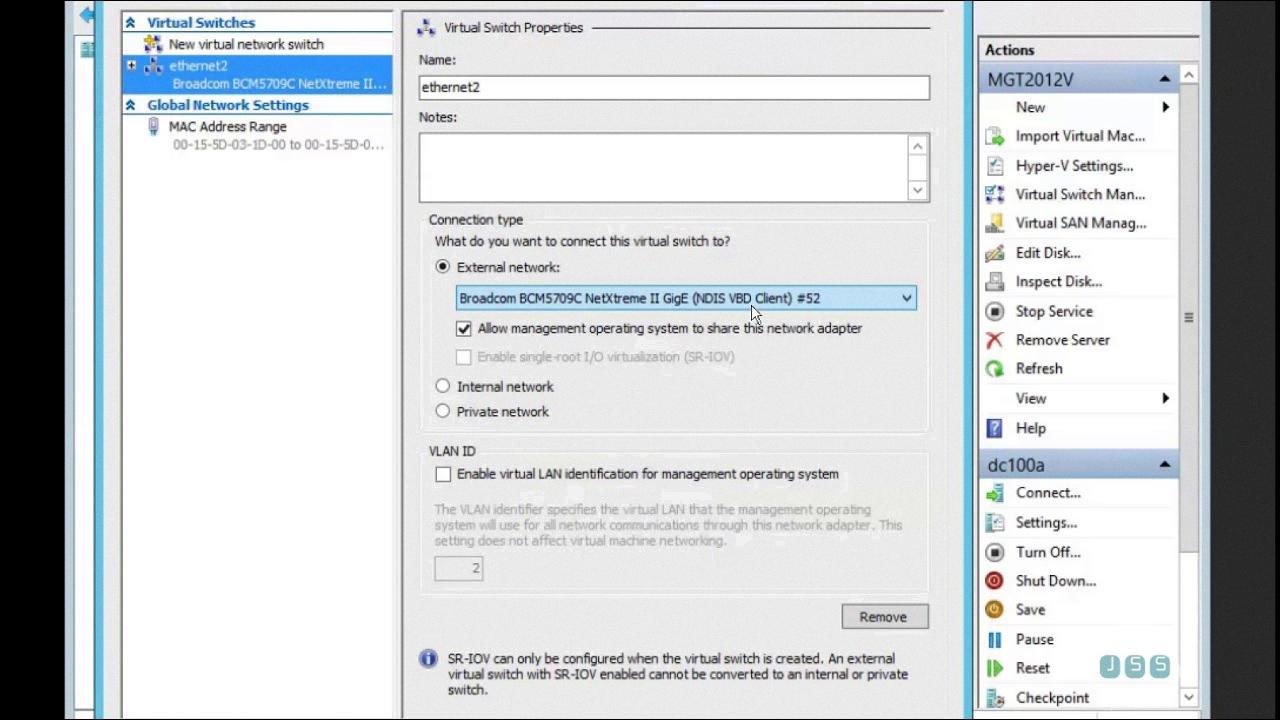1280x720 pixels.
Task: Click Inspect Disk... action
Action: pos(1058,282)
